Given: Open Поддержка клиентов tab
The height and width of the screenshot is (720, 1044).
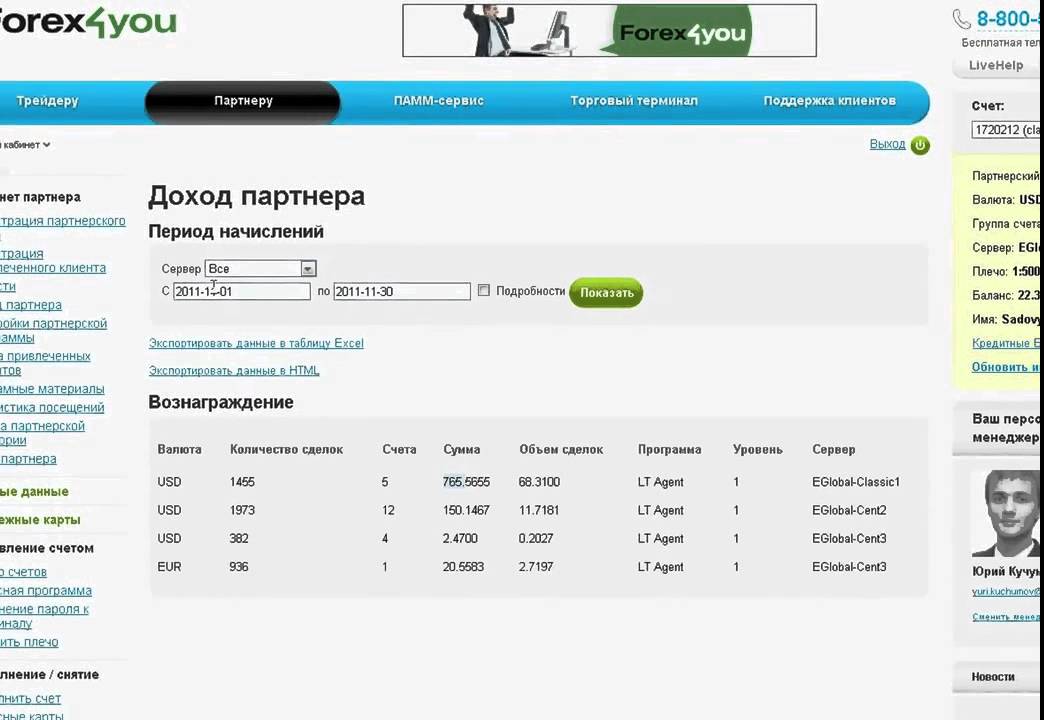Looking at the screenshot, I should point(830,101).
